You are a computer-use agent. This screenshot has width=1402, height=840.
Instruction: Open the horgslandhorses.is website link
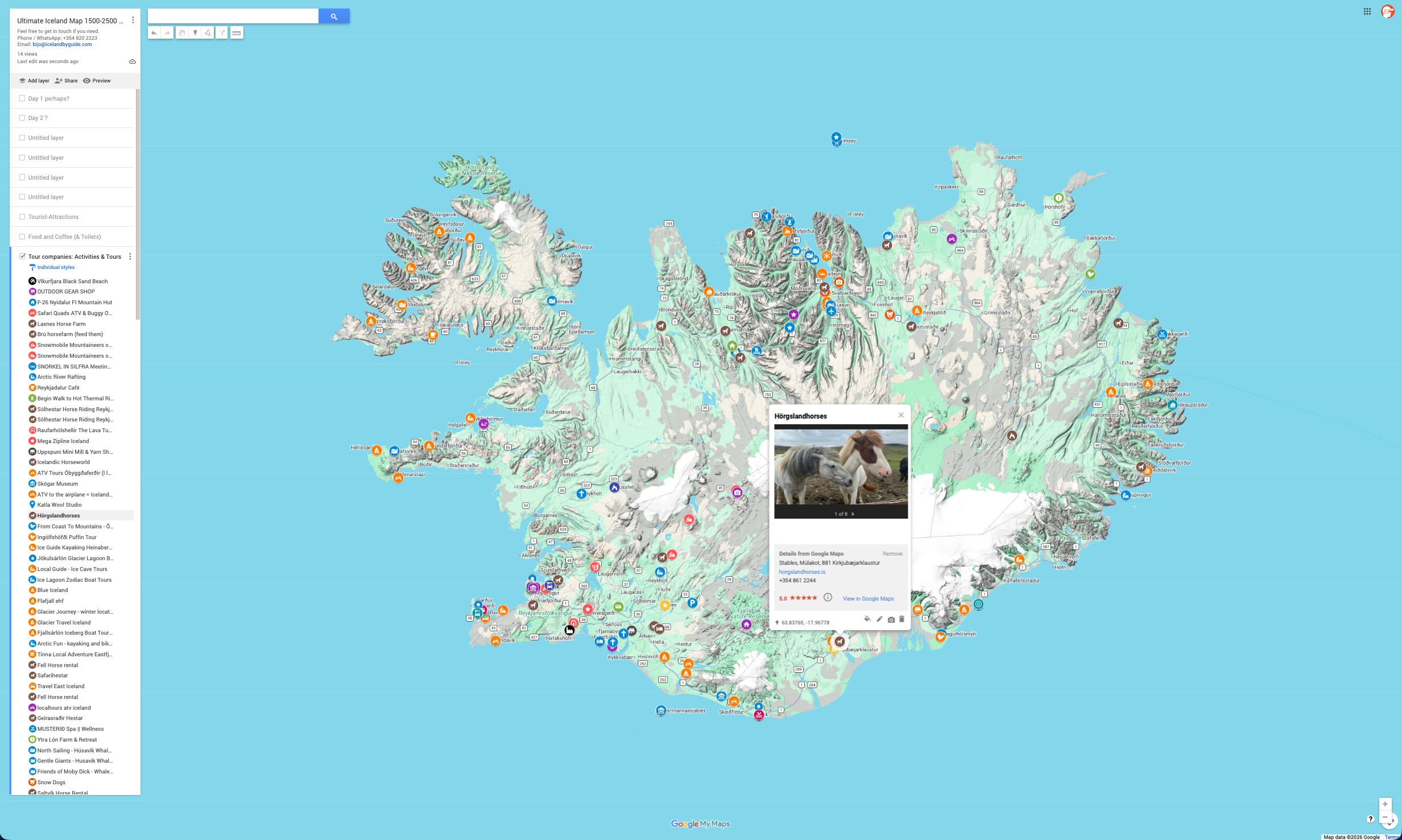click(802, 572)
